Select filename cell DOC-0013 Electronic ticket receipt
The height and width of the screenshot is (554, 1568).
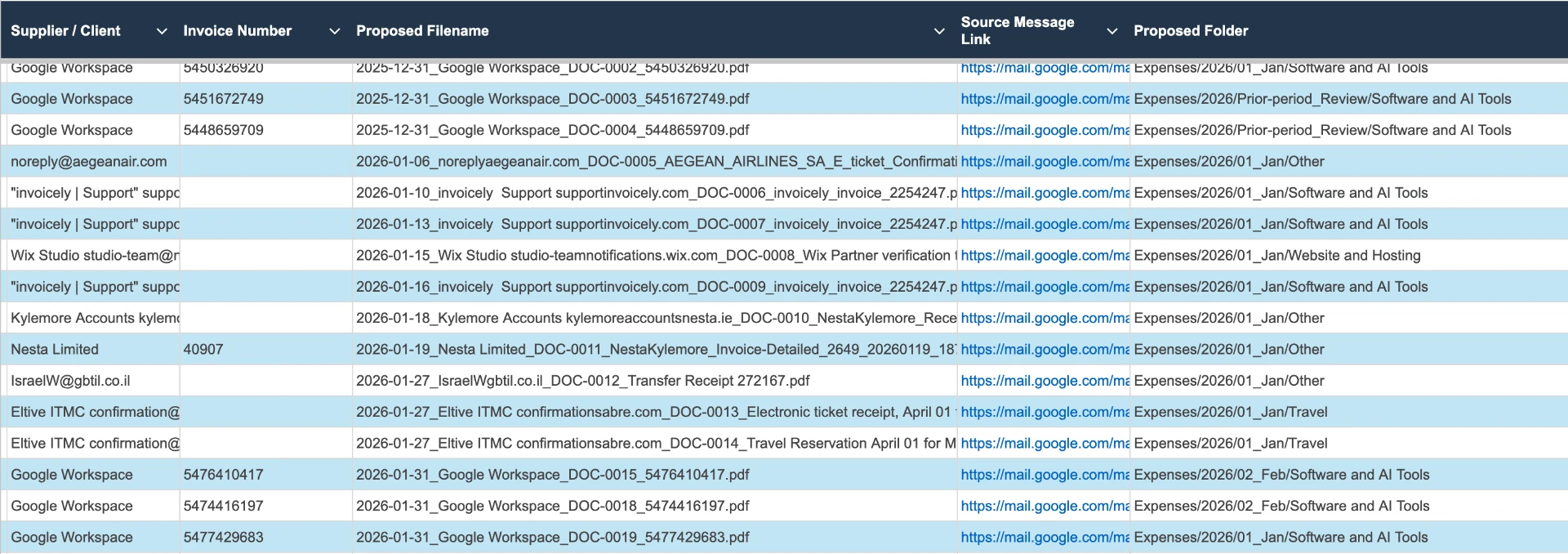click(x=655, y=412)
